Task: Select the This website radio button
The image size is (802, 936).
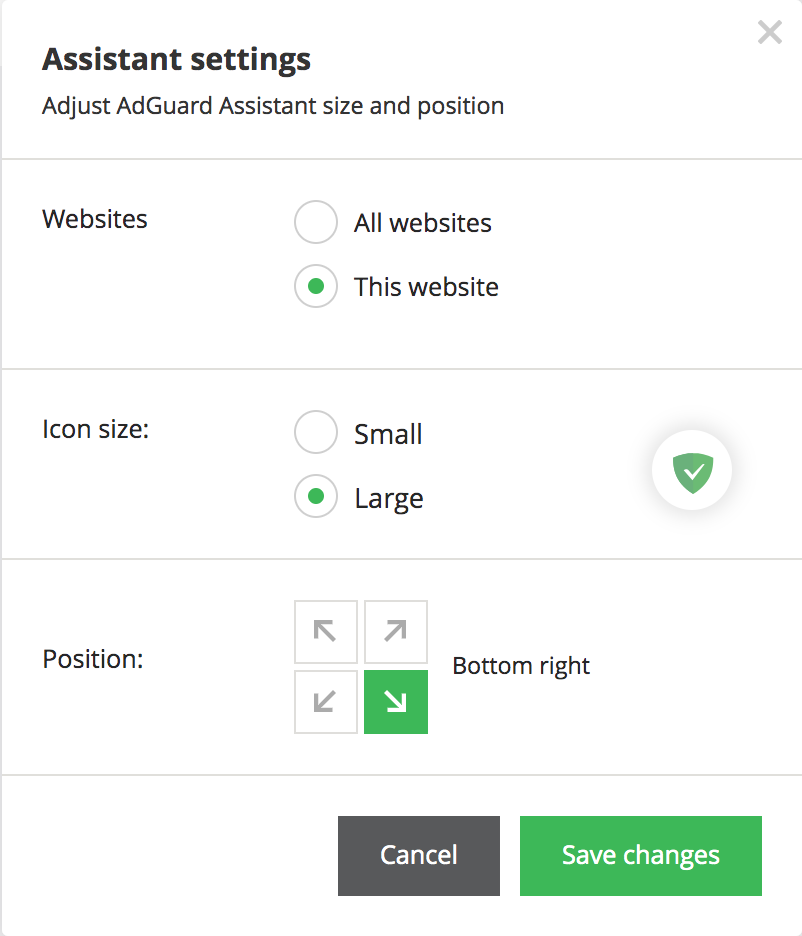Action: (316, 287)
